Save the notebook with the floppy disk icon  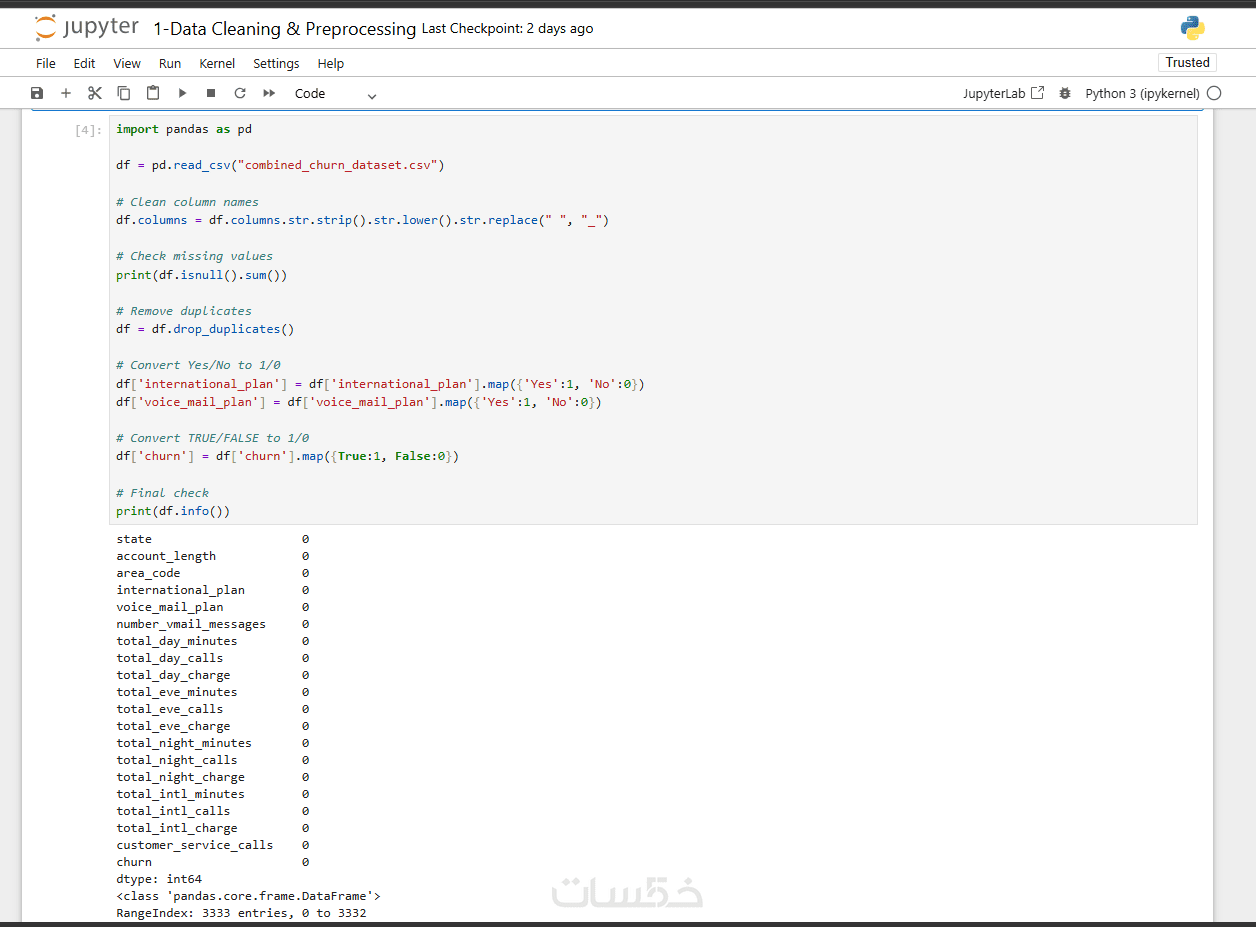[x=37, y=93]
